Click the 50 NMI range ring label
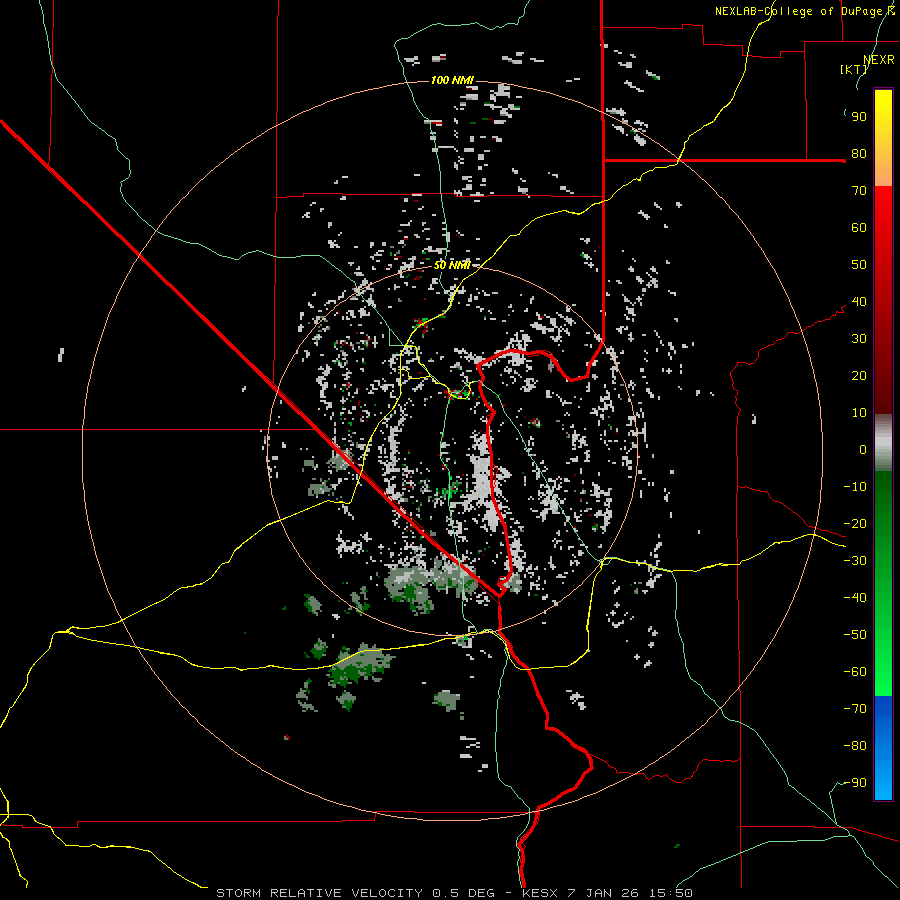Viewport: 900px width, 900px height. tap(452, 265)
